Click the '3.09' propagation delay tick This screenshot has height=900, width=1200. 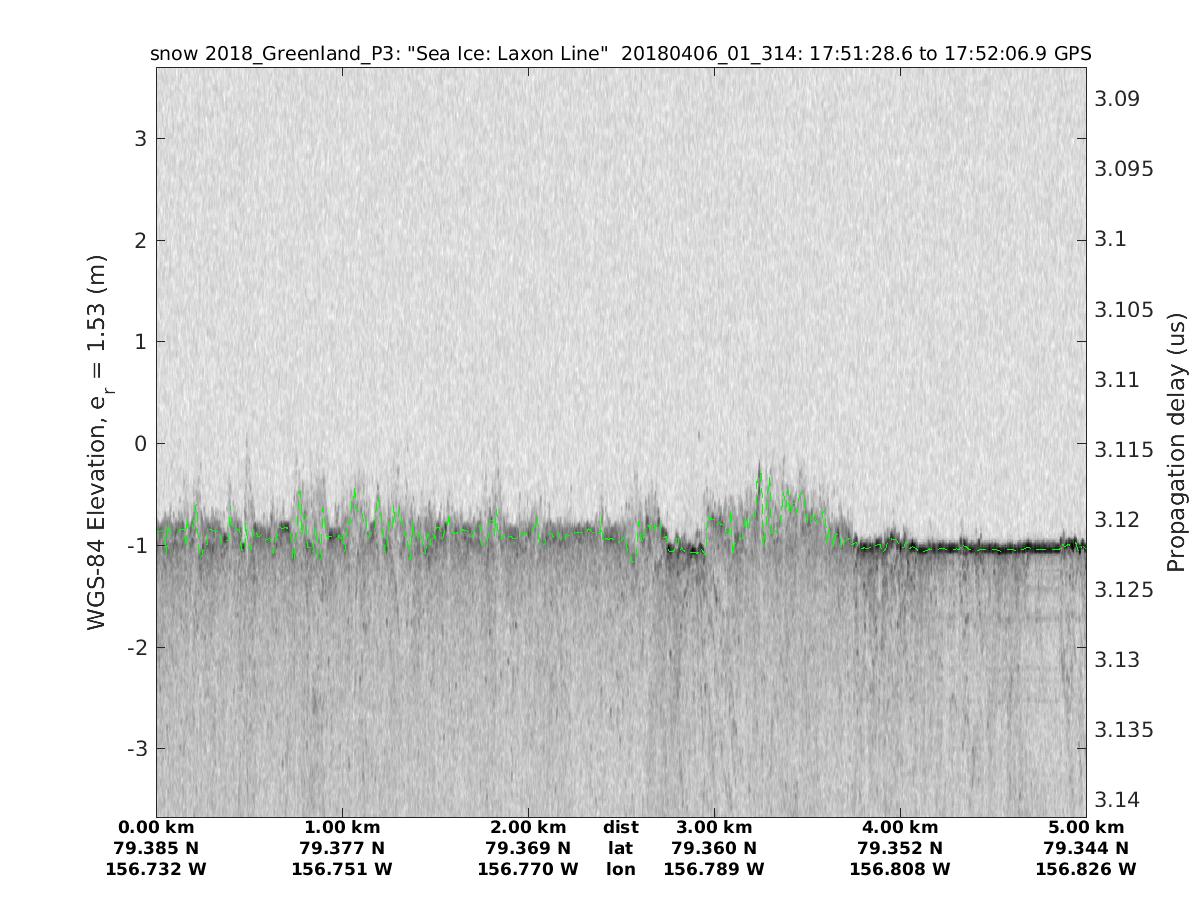point(1117,99)
